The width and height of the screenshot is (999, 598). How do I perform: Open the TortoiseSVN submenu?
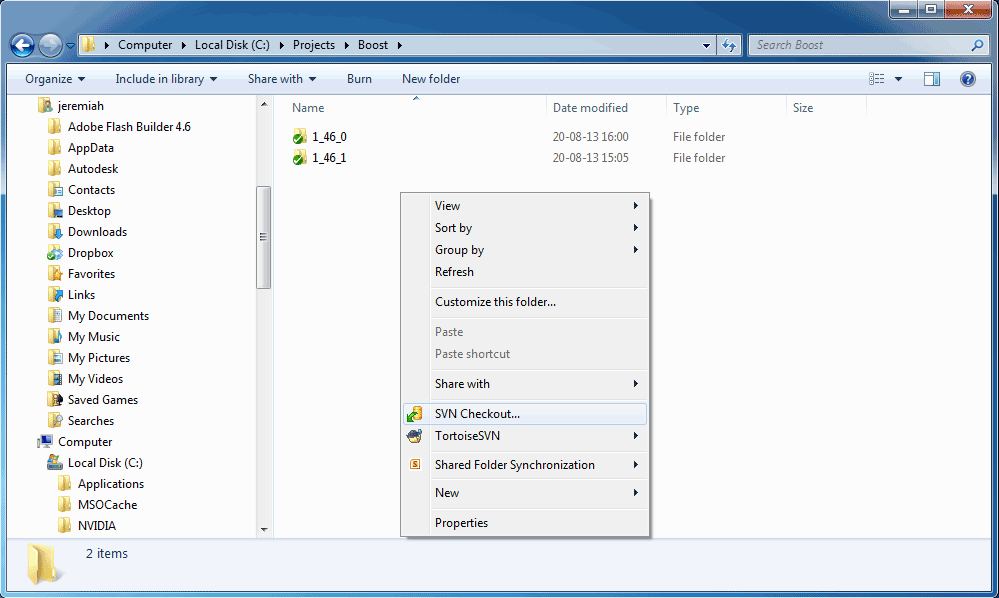pyautogui.click(x=526, y=436)
